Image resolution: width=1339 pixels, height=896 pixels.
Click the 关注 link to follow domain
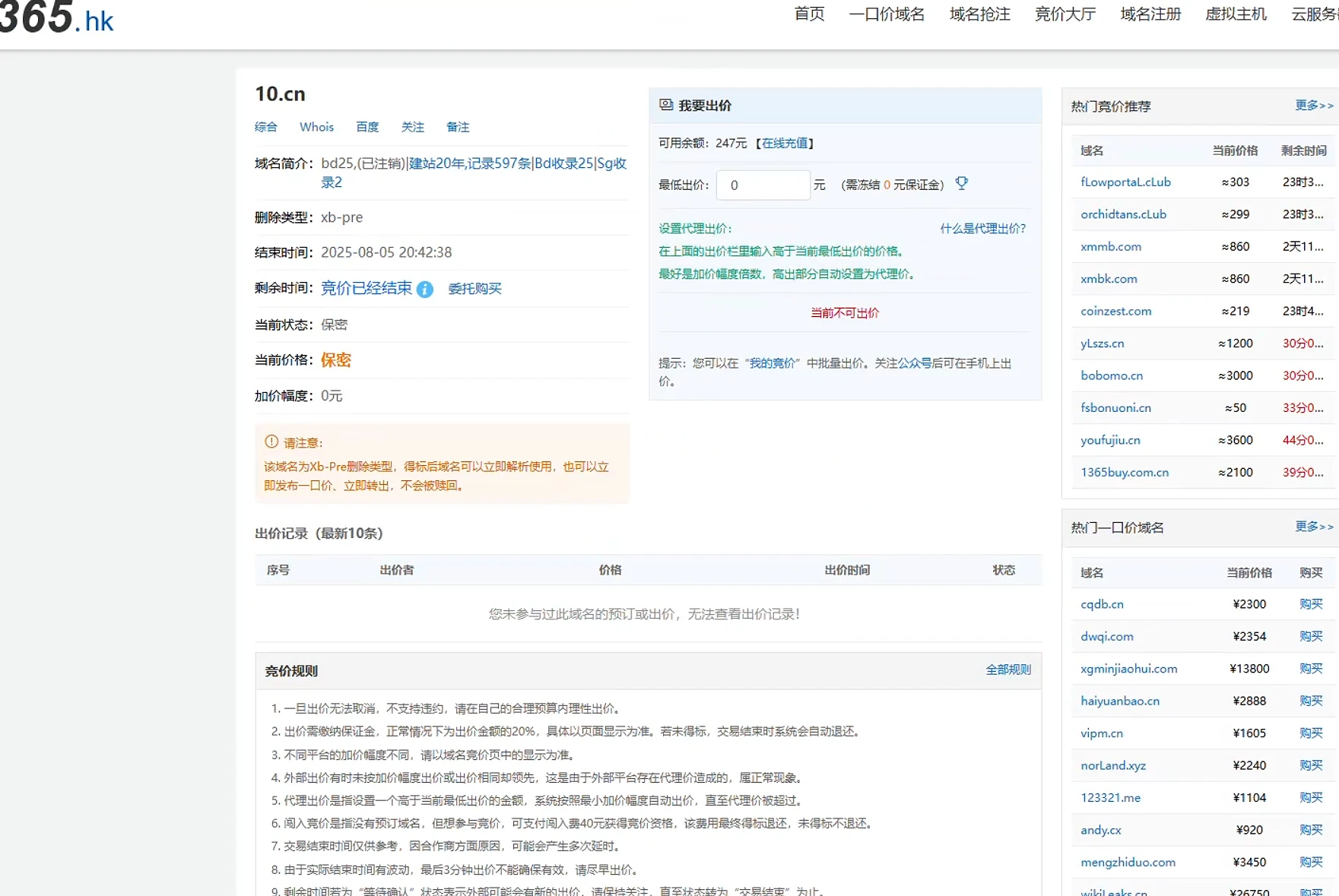[x=412, y=127]
